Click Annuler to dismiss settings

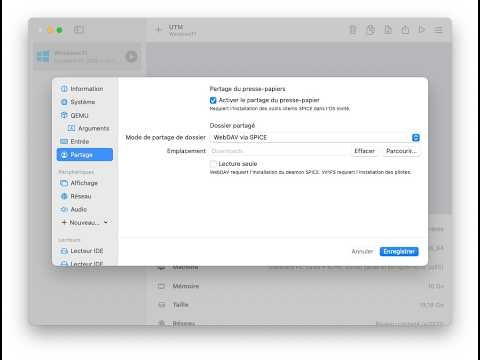[362, 251]
